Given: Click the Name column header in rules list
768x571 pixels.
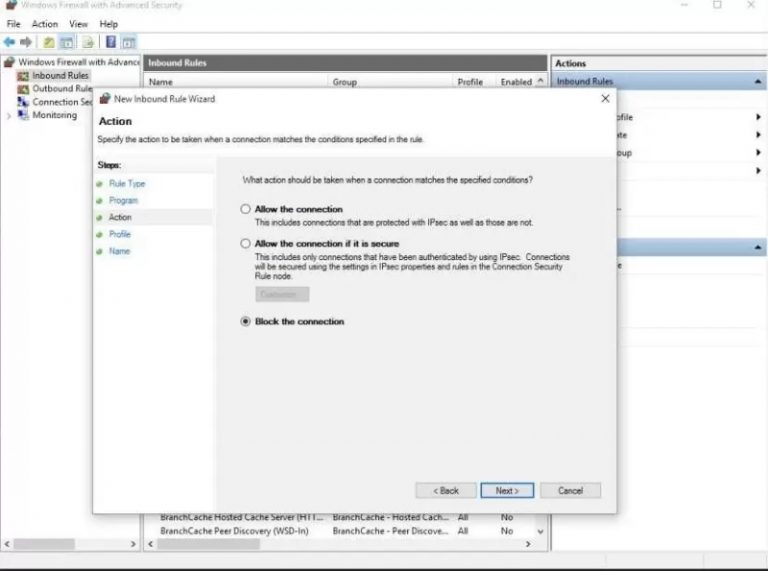Looking at the screenshot, I should click(x=161, y=82).
